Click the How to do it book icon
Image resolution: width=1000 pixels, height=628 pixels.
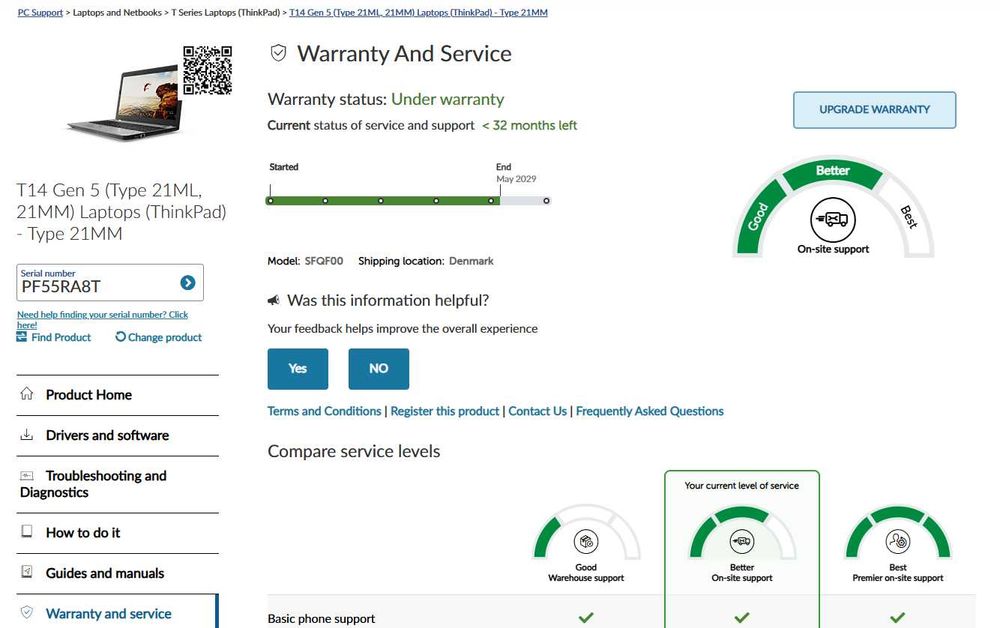point(27,531)
